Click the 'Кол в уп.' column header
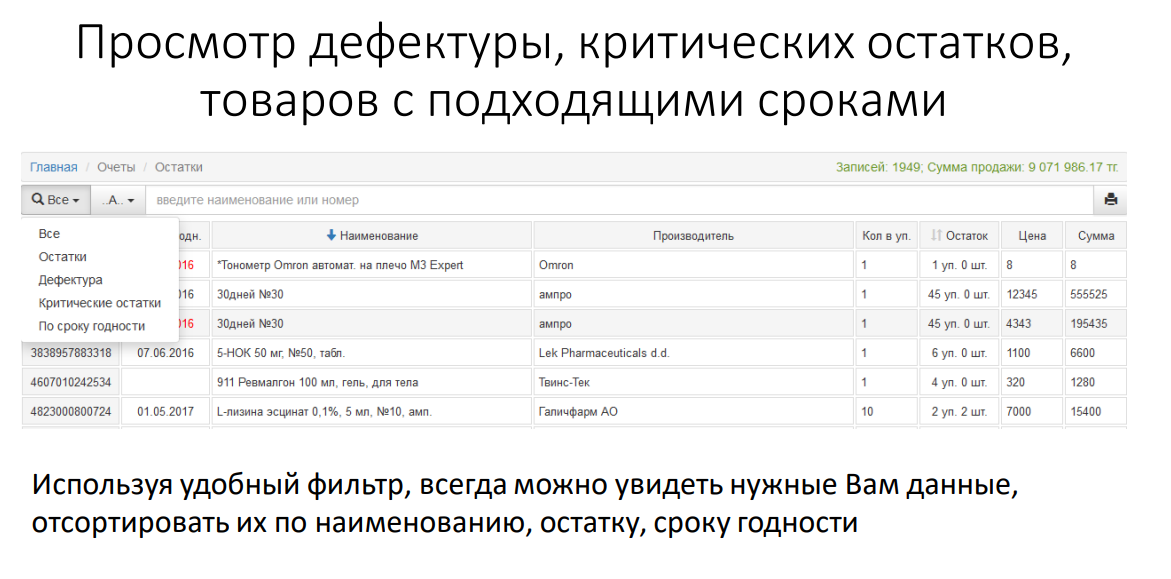The width and height of the screenshot is (1171, 579). pyautogui.click(x=886, y=236)
